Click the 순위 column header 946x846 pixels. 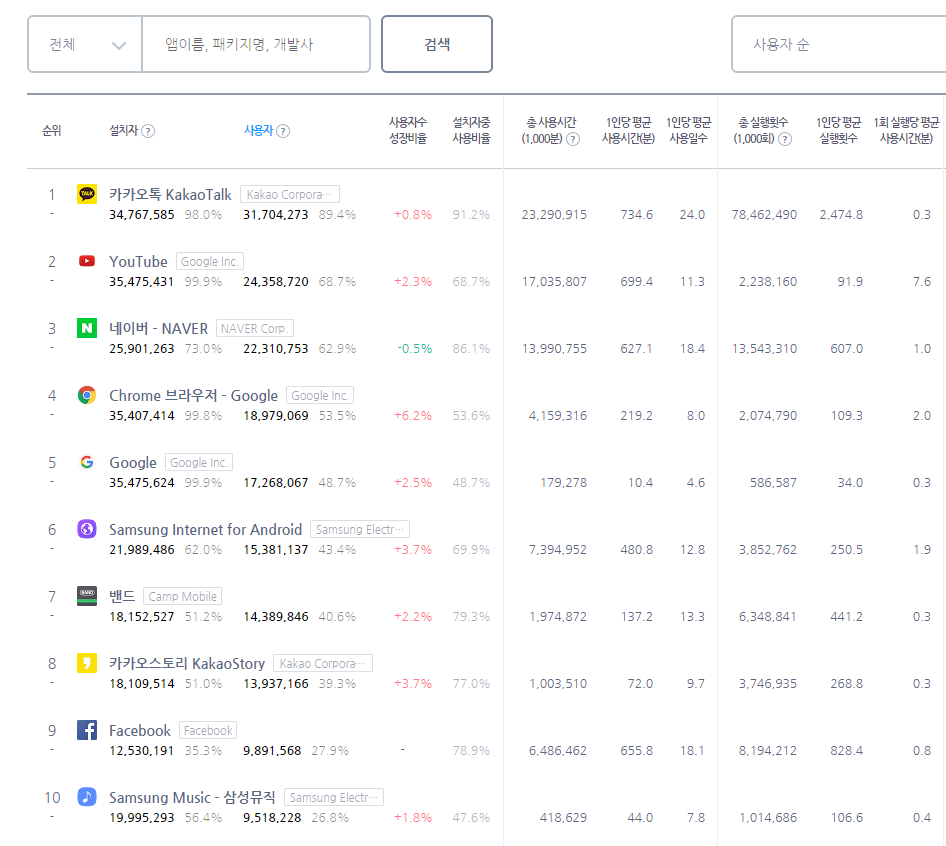point(52,130)
